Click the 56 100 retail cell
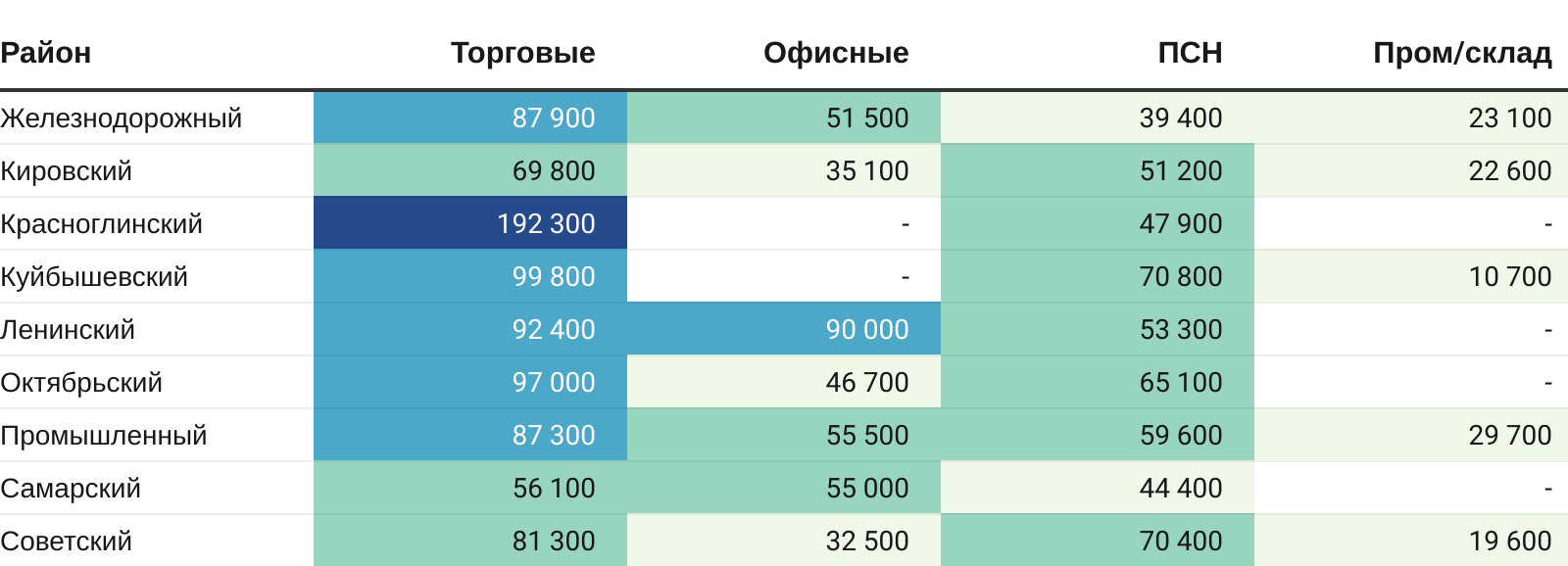The height and width of the screenshot is (566, 1568). (x=470, y=488)
